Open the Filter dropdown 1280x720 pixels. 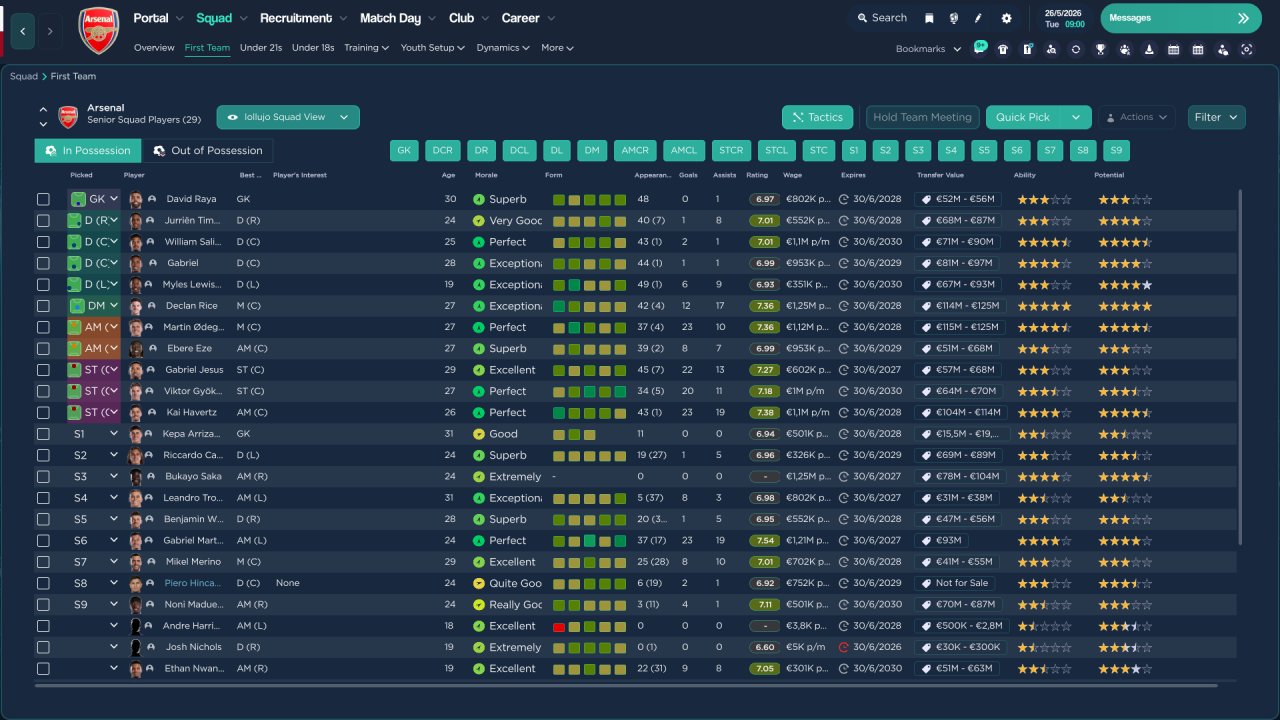click(1216, 117)
